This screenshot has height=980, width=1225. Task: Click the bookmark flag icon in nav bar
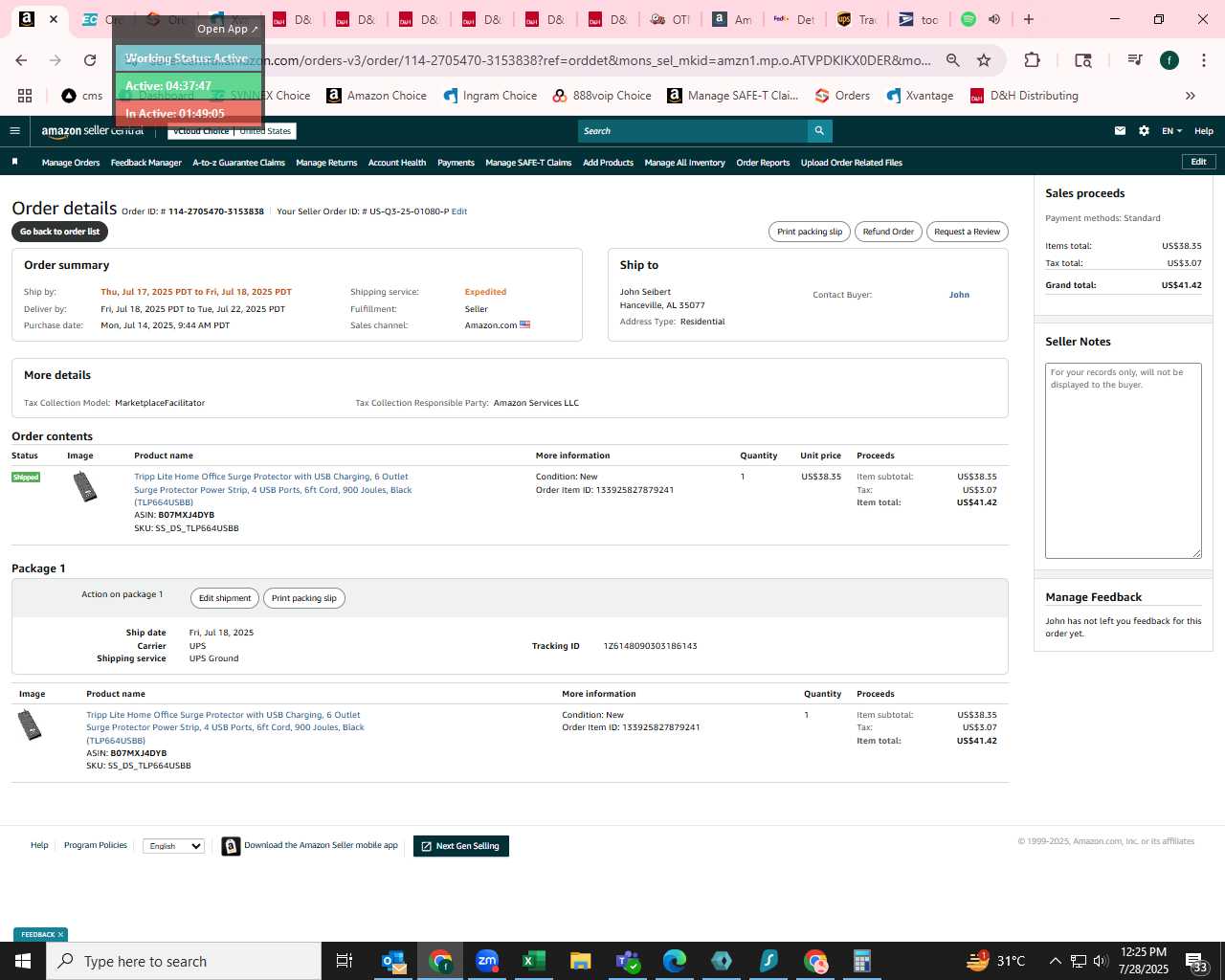tap(14, 162)
